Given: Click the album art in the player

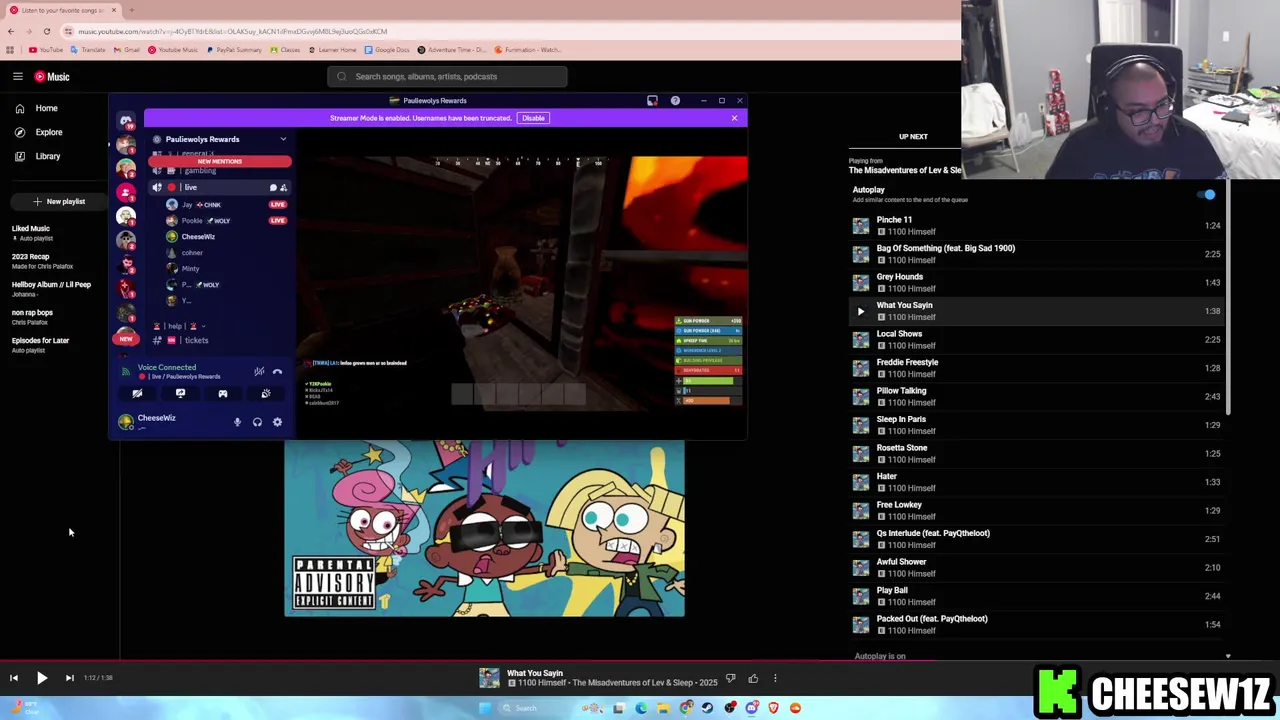Looking at the screenshot, I should click(x=484, y=528).
